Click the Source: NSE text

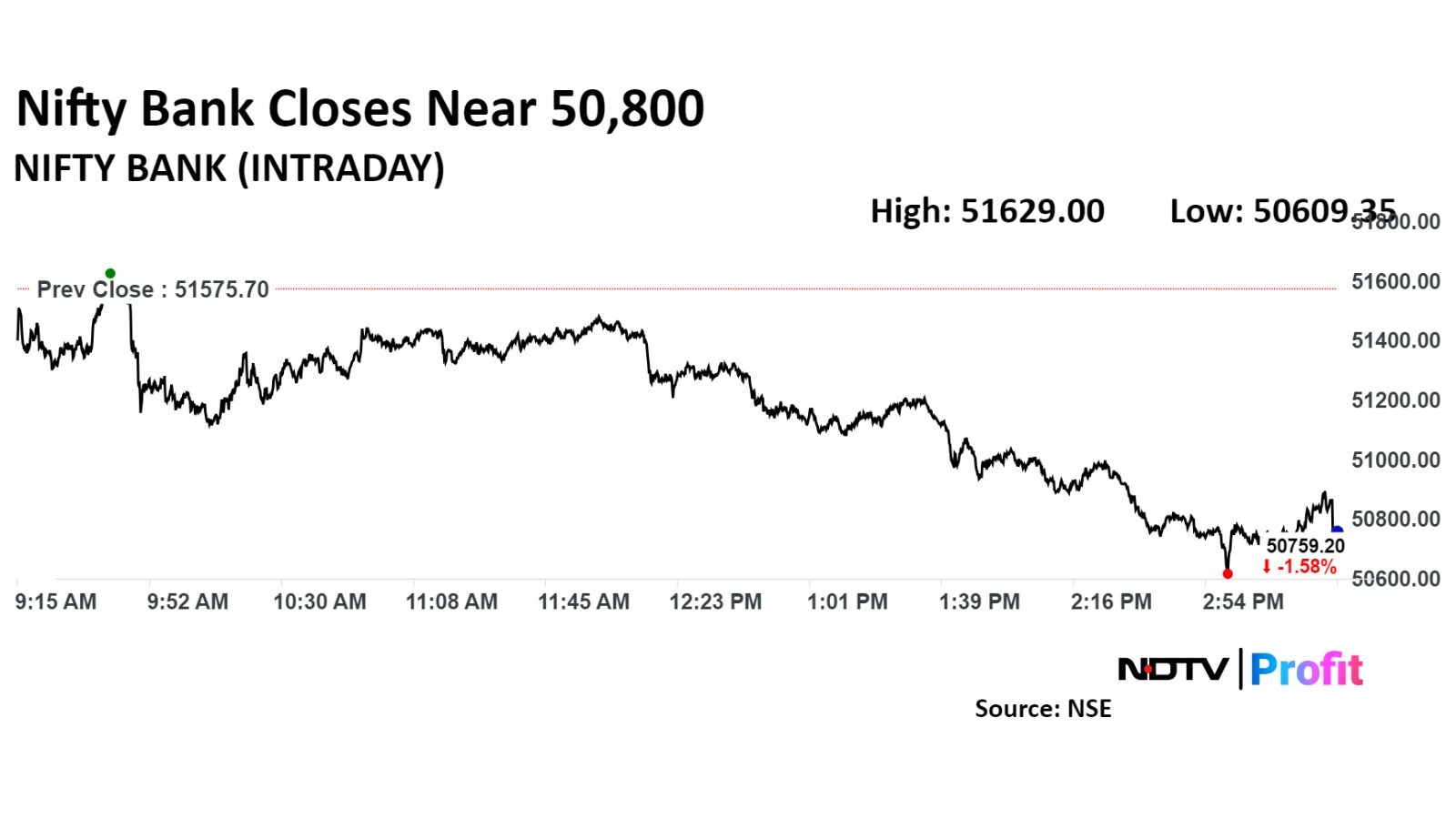1043,709
